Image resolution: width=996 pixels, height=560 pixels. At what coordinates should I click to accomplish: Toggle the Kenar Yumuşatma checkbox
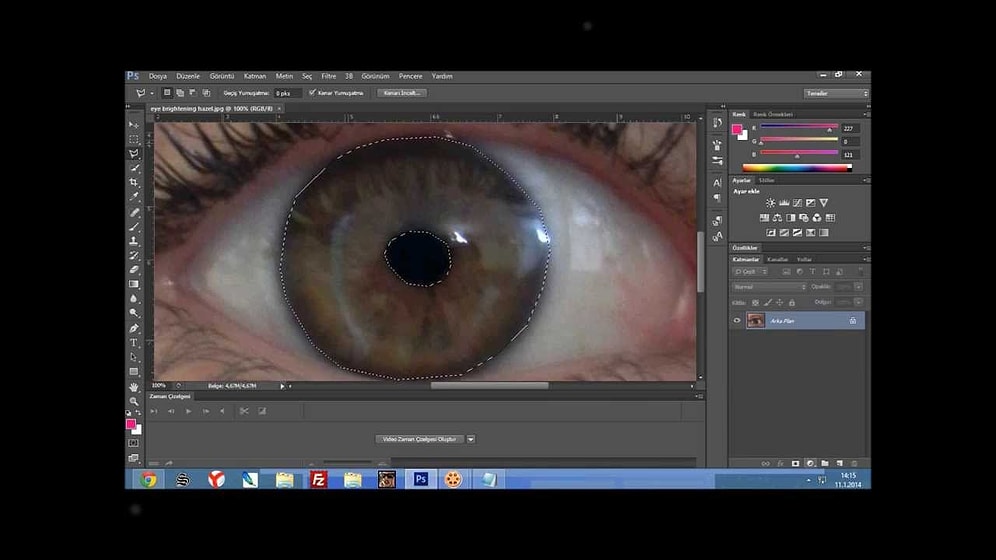(x=312, y=93)
